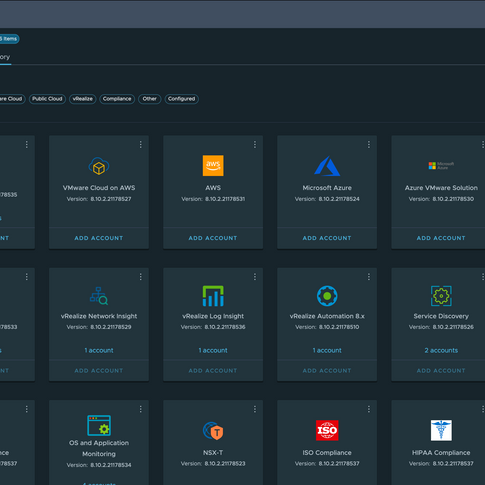This screenshot has height=485, width=485.
Task: Open 2 accounts link under Service Discovery
Action: 441,350
